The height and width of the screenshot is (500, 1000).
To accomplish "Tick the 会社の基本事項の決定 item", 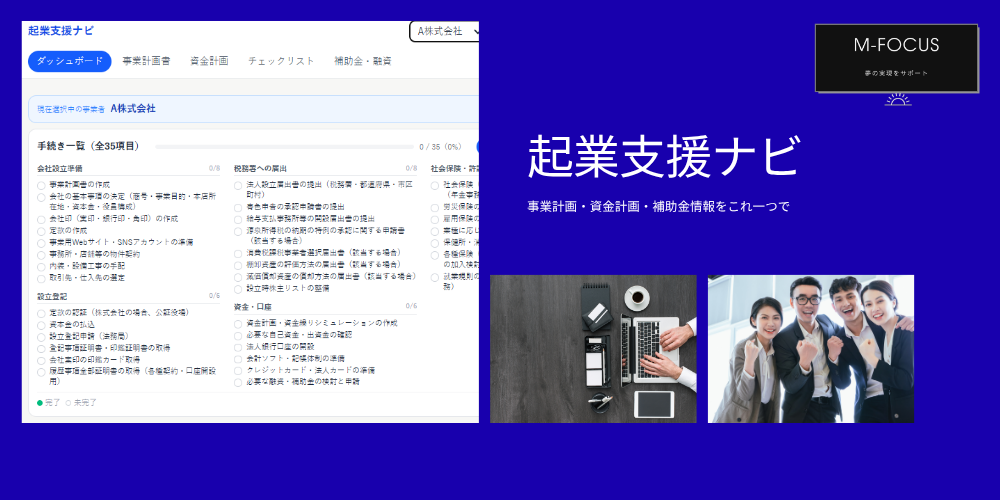I will point(41,197).
